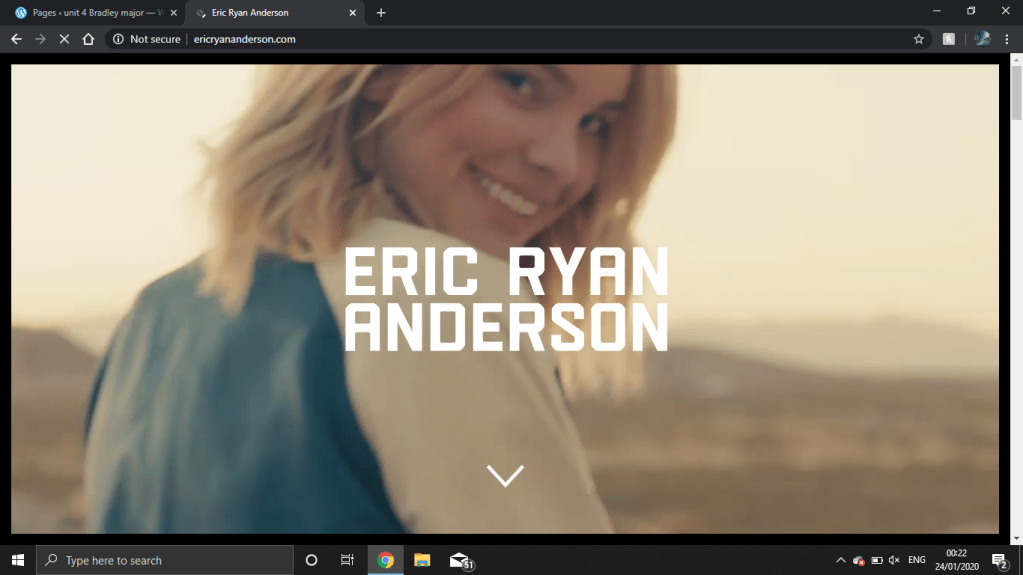Show hidden system tray icons

coord(840,560)
